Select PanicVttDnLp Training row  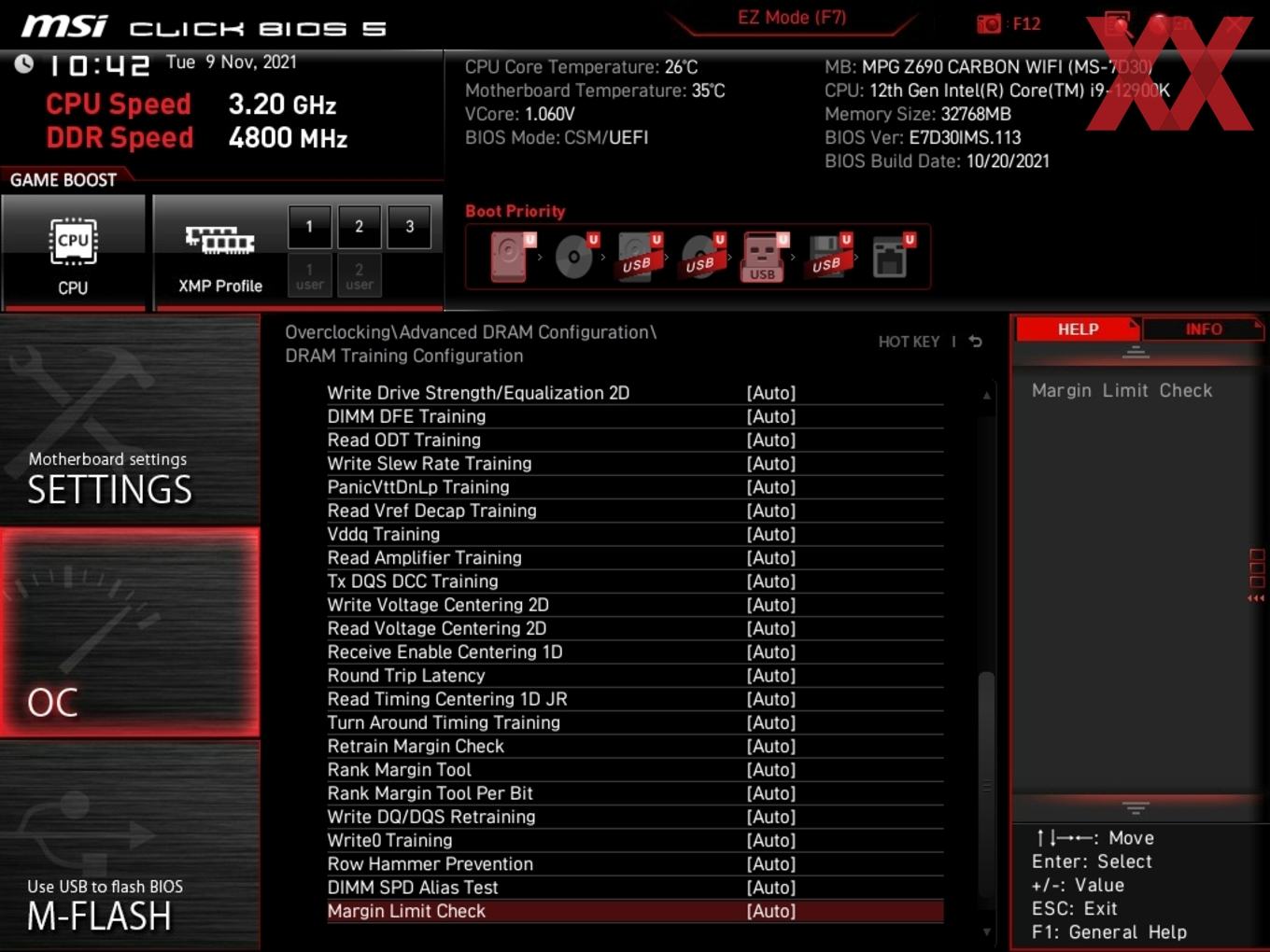635,487
